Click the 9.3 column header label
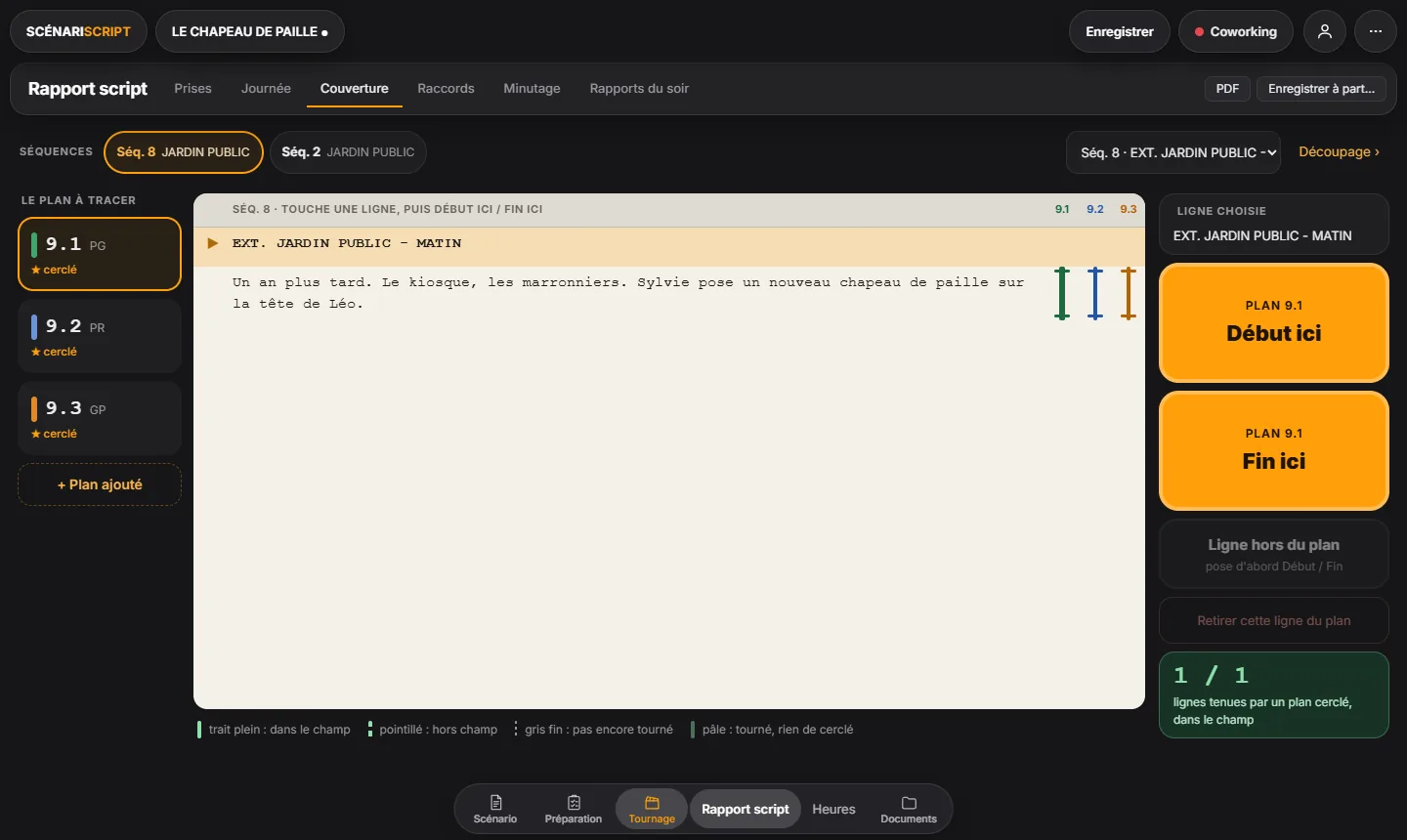The height and width of the screenshot is (840, 1407). (1129, 209)
